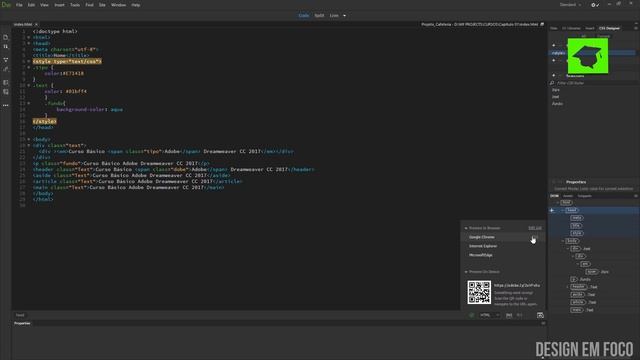Select the <style> source in CSS Designer

point(558,53)
